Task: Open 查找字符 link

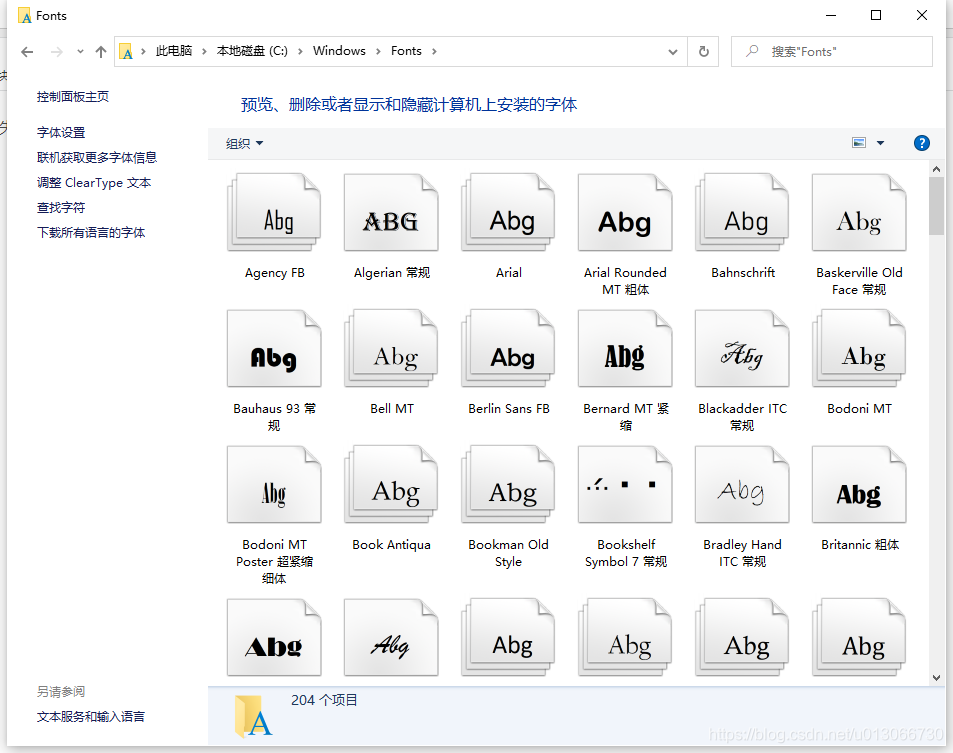Action: tap(61, 207)
